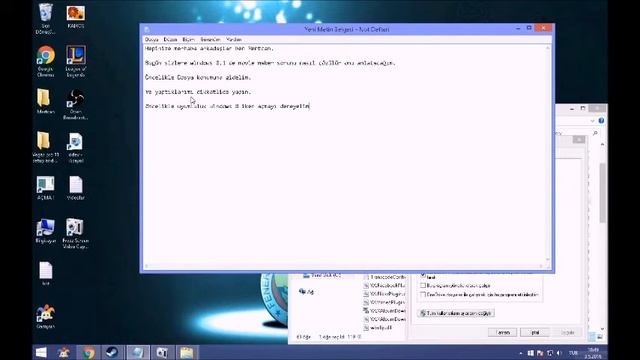Click the Explorer window vertical scrollbar thumb
640x360 pixels.
tap(603, 193)
